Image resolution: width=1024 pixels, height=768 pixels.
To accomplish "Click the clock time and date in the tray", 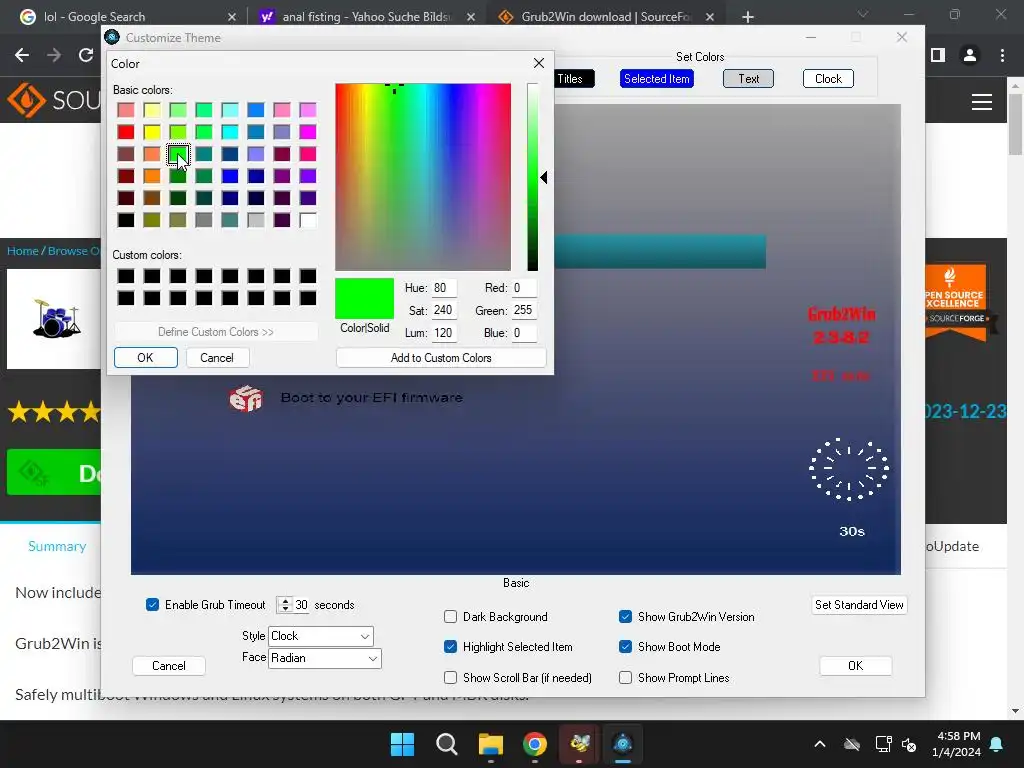I will pyautogui.click(x=957, y=744).
